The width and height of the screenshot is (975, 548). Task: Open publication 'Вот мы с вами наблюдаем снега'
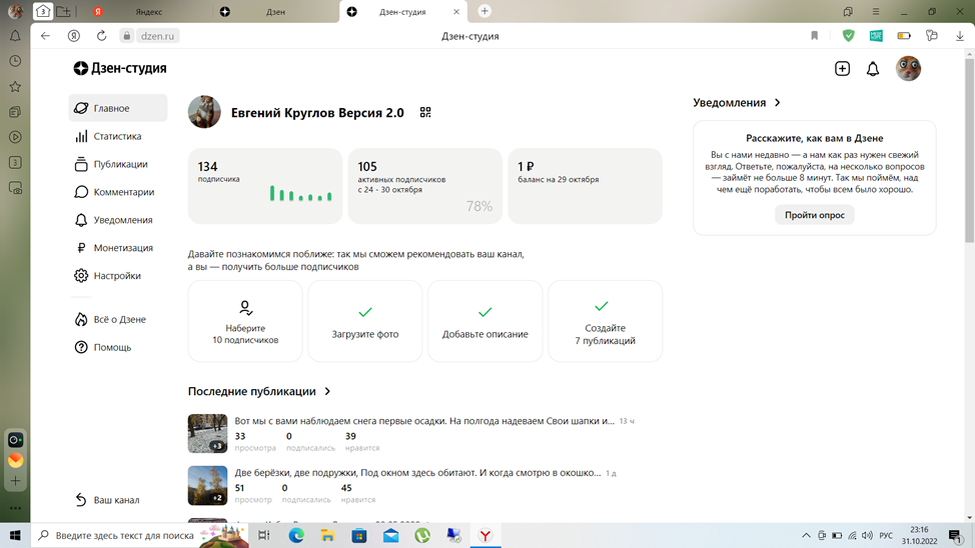tap(424, 421)
